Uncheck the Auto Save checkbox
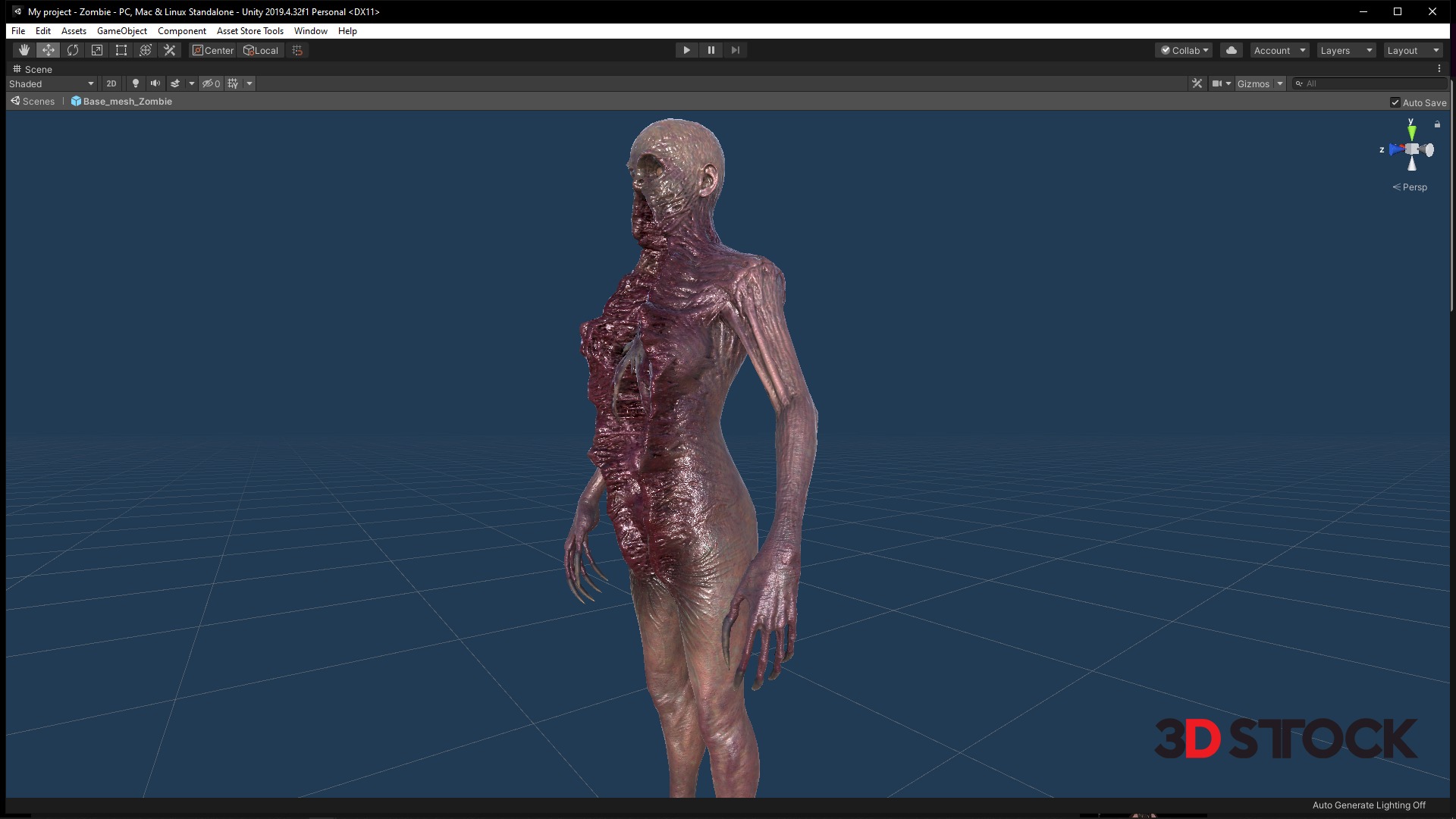The image size is (1456, 819). 1395,102
